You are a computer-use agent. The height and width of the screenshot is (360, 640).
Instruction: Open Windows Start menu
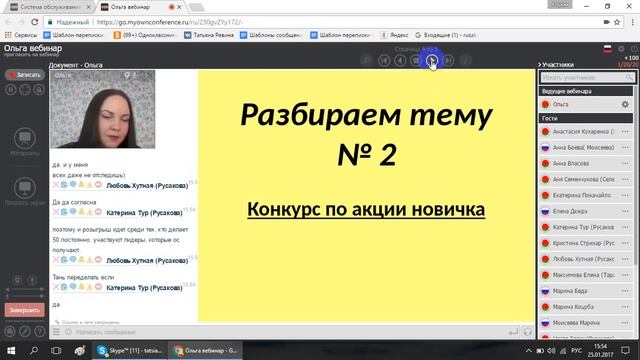pyautogui.click(x=11, y=351)
